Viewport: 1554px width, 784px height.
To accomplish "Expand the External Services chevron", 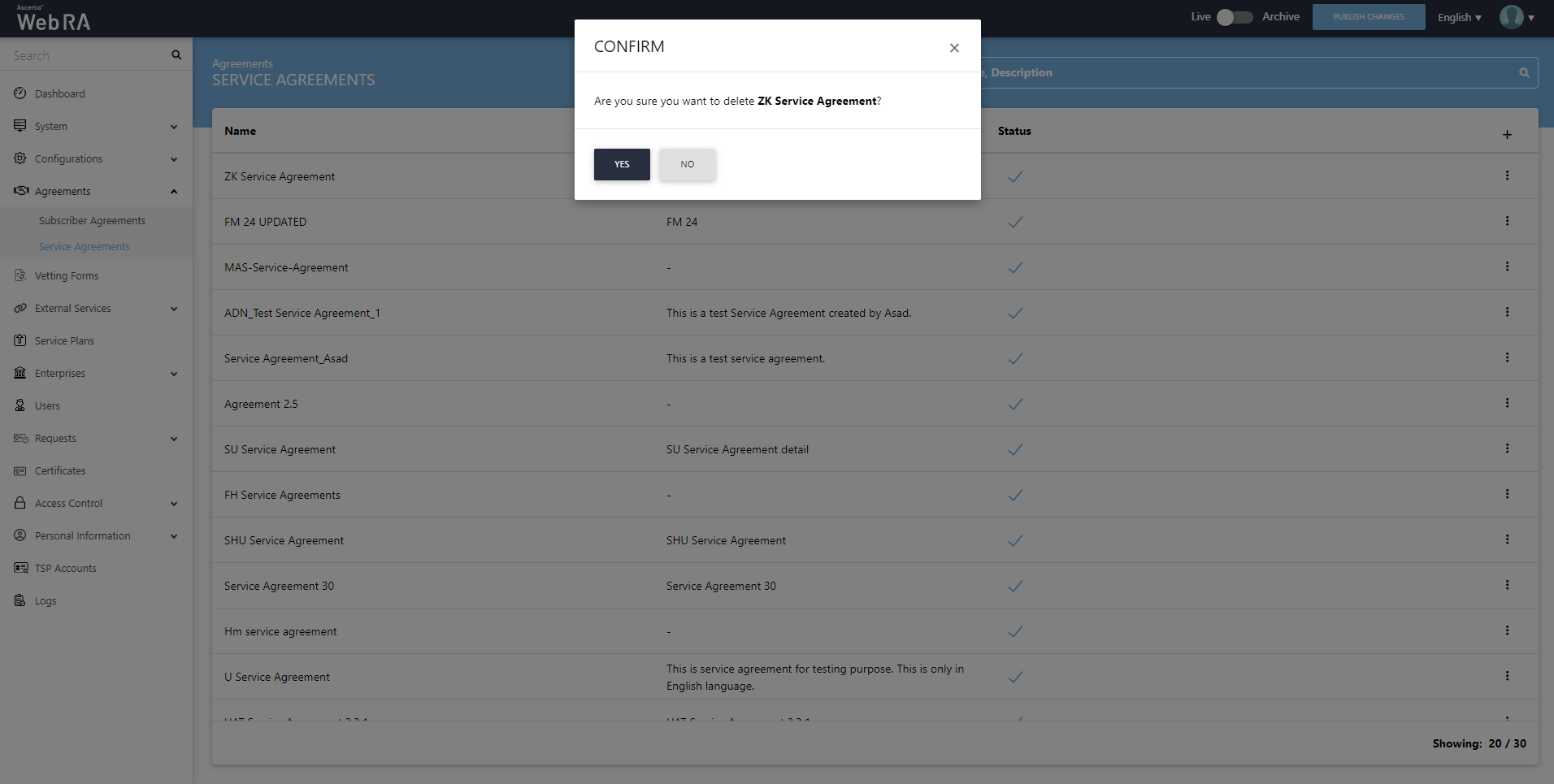I will pyautogui.click(x=174, y=309).
